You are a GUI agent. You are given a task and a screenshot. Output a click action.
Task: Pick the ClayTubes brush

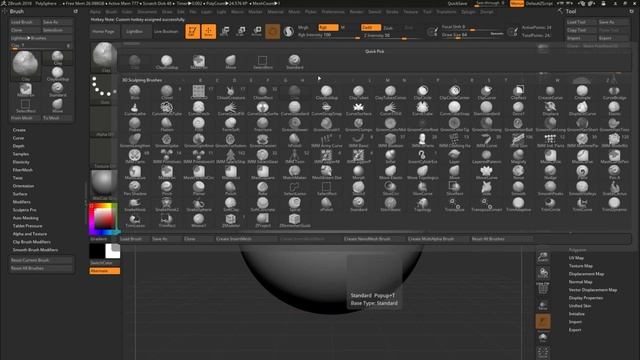(x=358, y=92)
